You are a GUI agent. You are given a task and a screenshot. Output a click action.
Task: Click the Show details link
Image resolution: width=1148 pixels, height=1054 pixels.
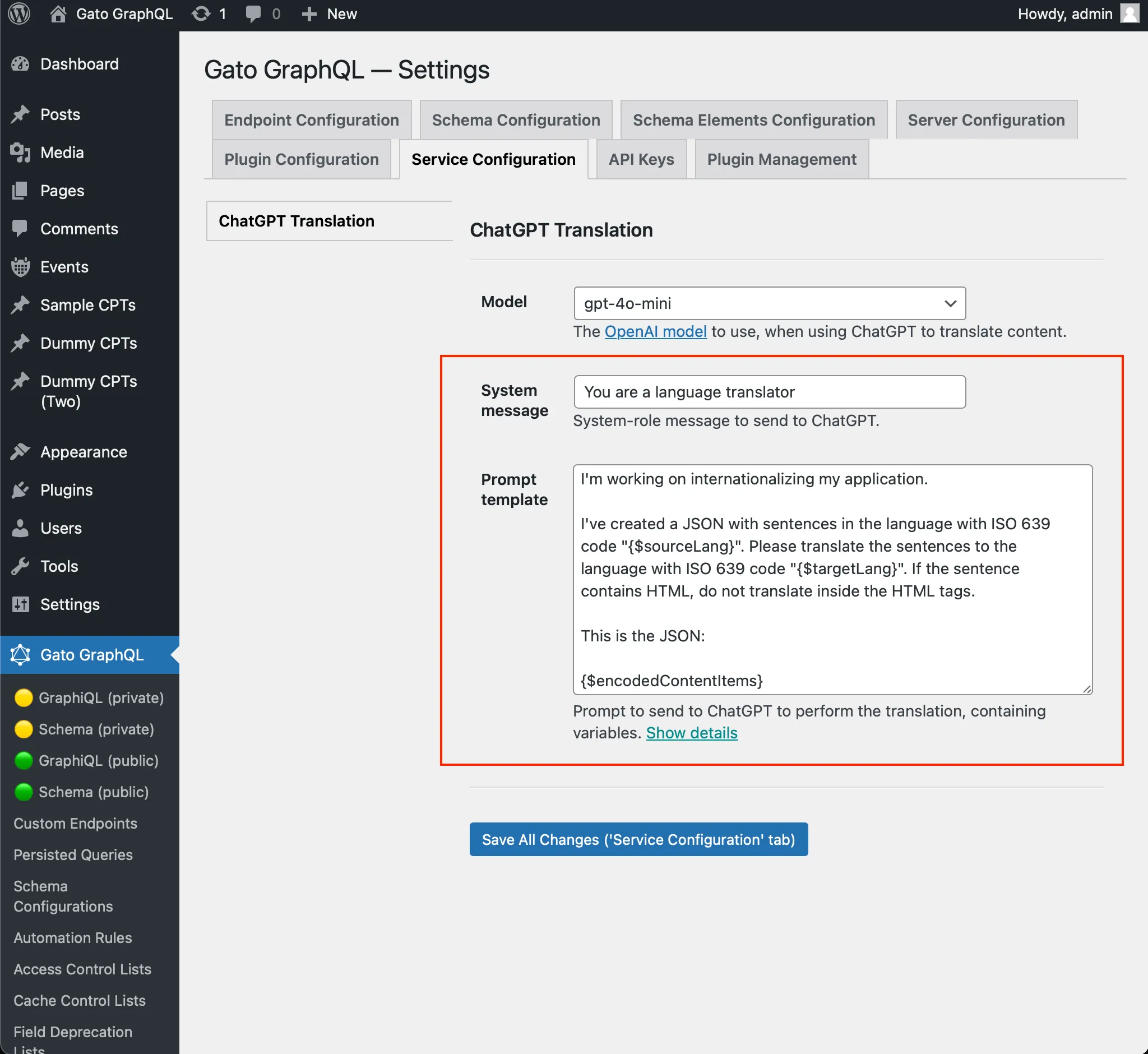tap(691, 733)
